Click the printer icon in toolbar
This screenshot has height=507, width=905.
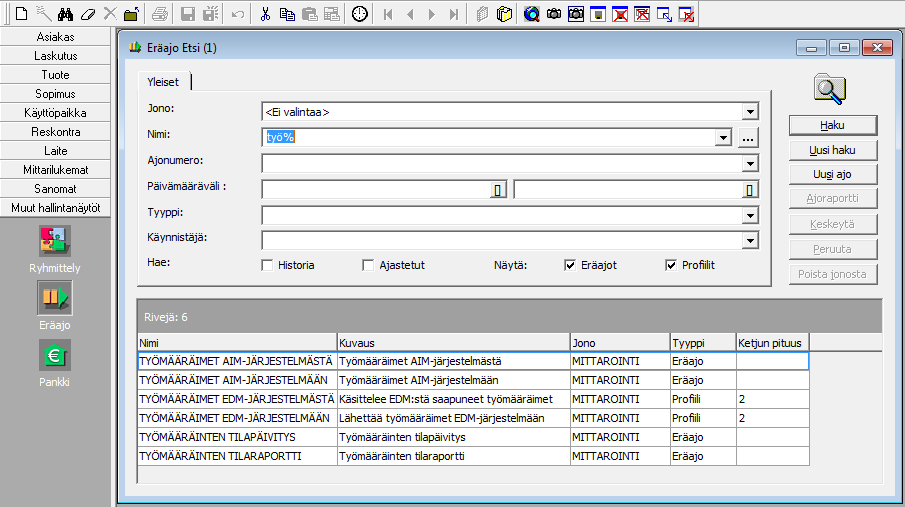[x=160, y=14]
